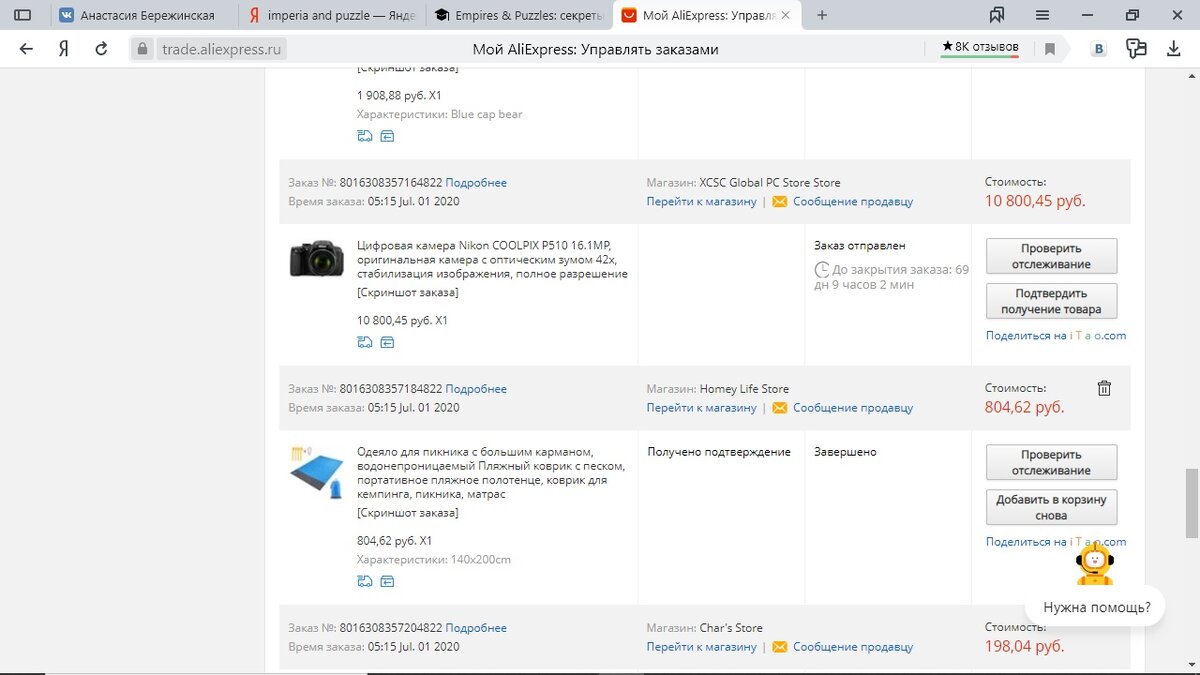The height and width of the screenshot is (675, 1200).
Task: Click Добавить в корзину снова button
Action: click(x=1051, y=508)
